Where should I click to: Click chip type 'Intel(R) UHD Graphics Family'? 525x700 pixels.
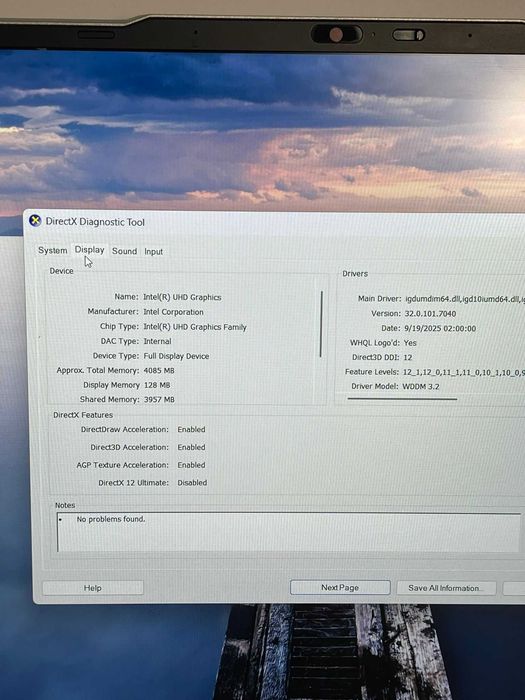195,327
